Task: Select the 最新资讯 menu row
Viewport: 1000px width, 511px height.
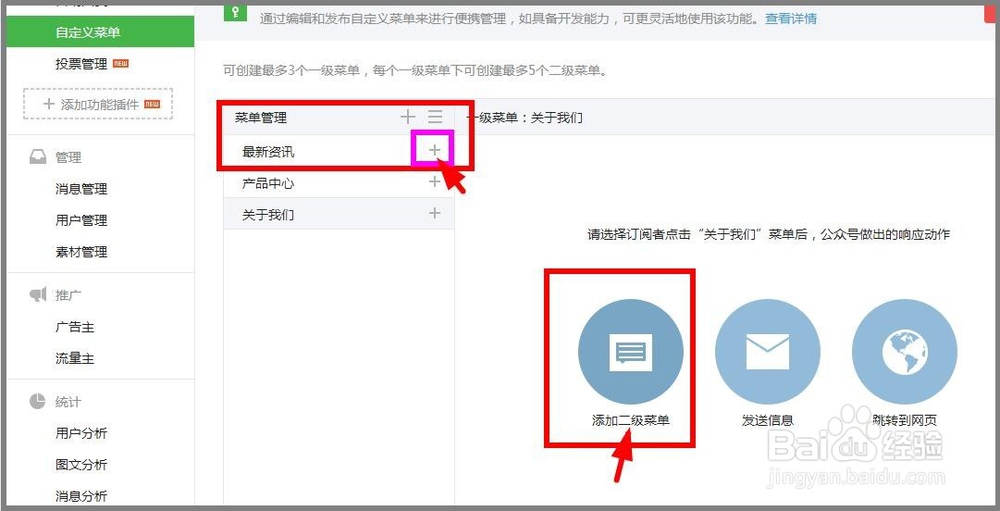Action: [339, 151]
